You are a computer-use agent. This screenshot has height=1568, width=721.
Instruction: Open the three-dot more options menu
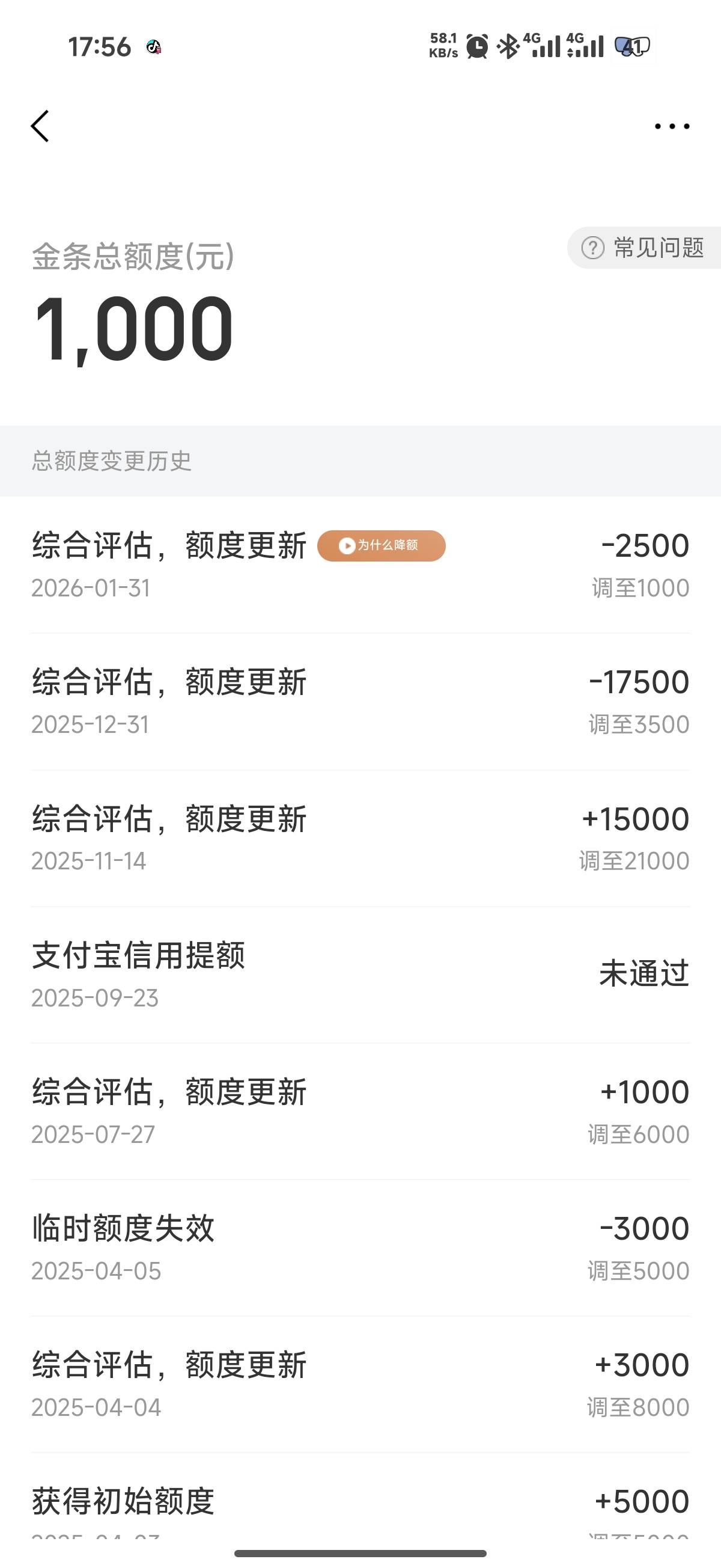pyautogui.click(x=672, y=127)
